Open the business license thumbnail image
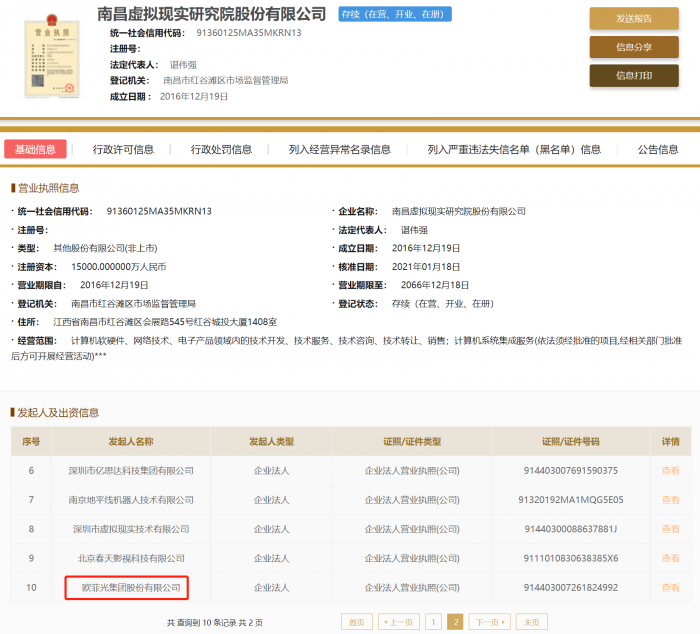Screen dimensions: 700x634 point(52,56)
